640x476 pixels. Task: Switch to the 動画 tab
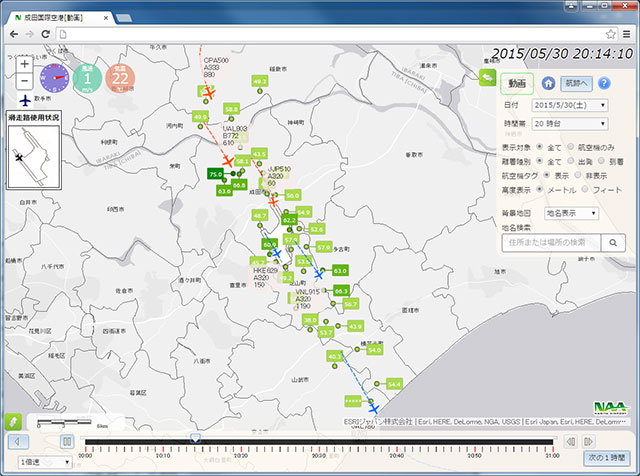point(517,83)
